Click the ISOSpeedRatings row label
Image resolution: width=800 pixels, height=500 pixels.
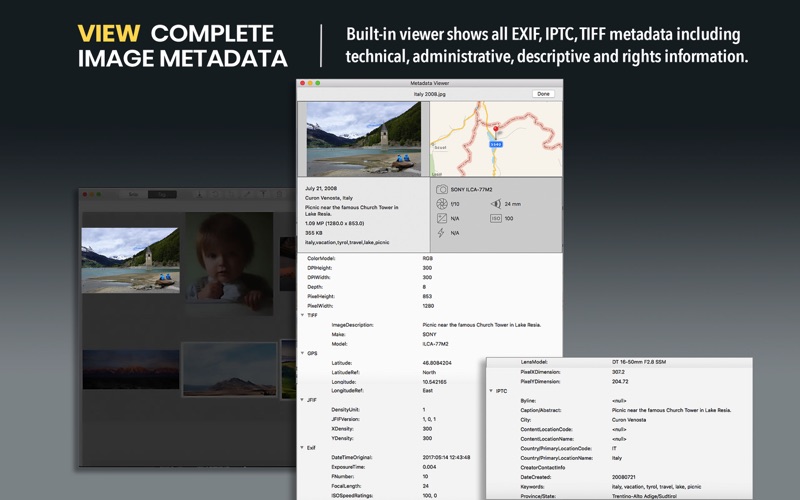[352, 495]
